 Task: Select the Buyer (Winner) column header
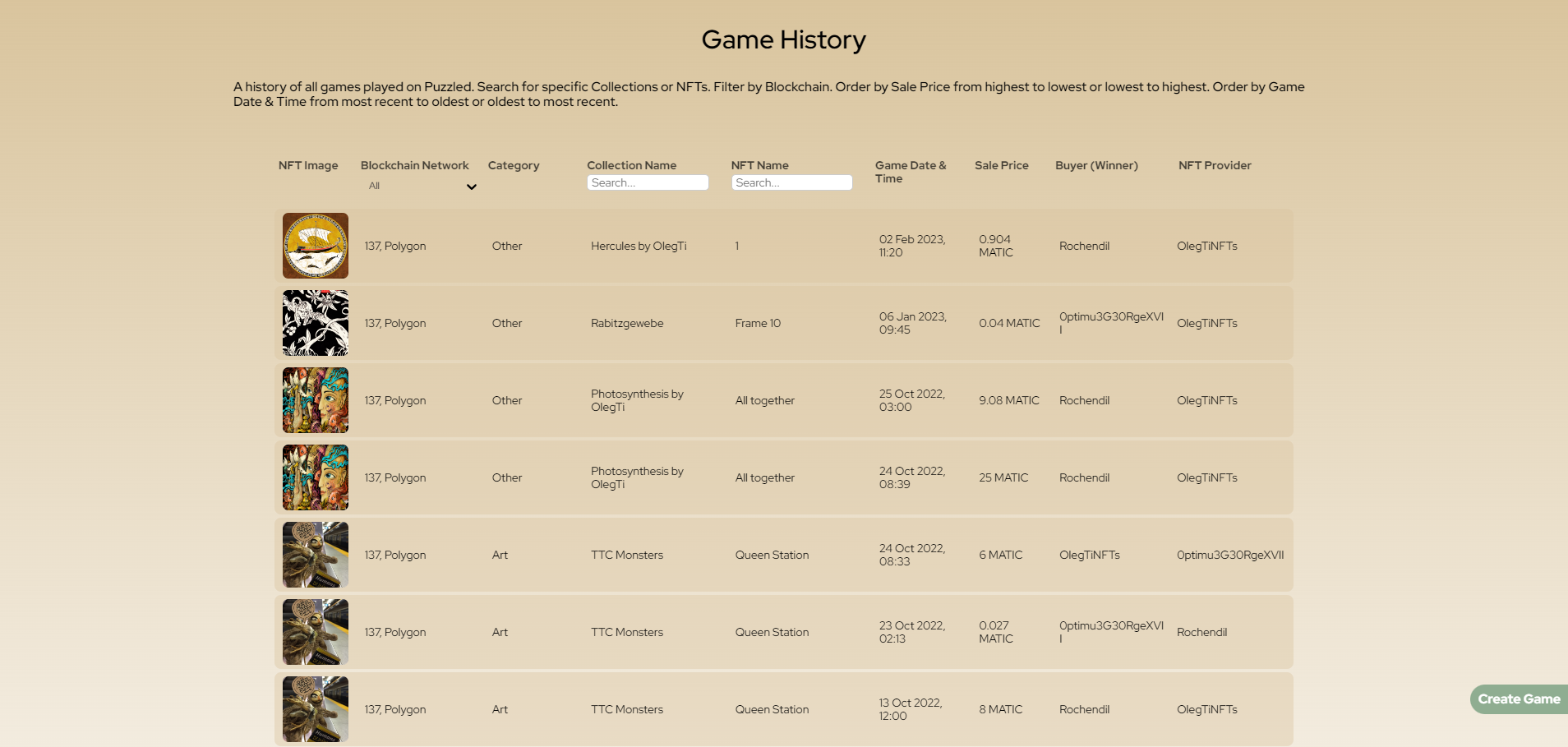[x=1096, y=165]
